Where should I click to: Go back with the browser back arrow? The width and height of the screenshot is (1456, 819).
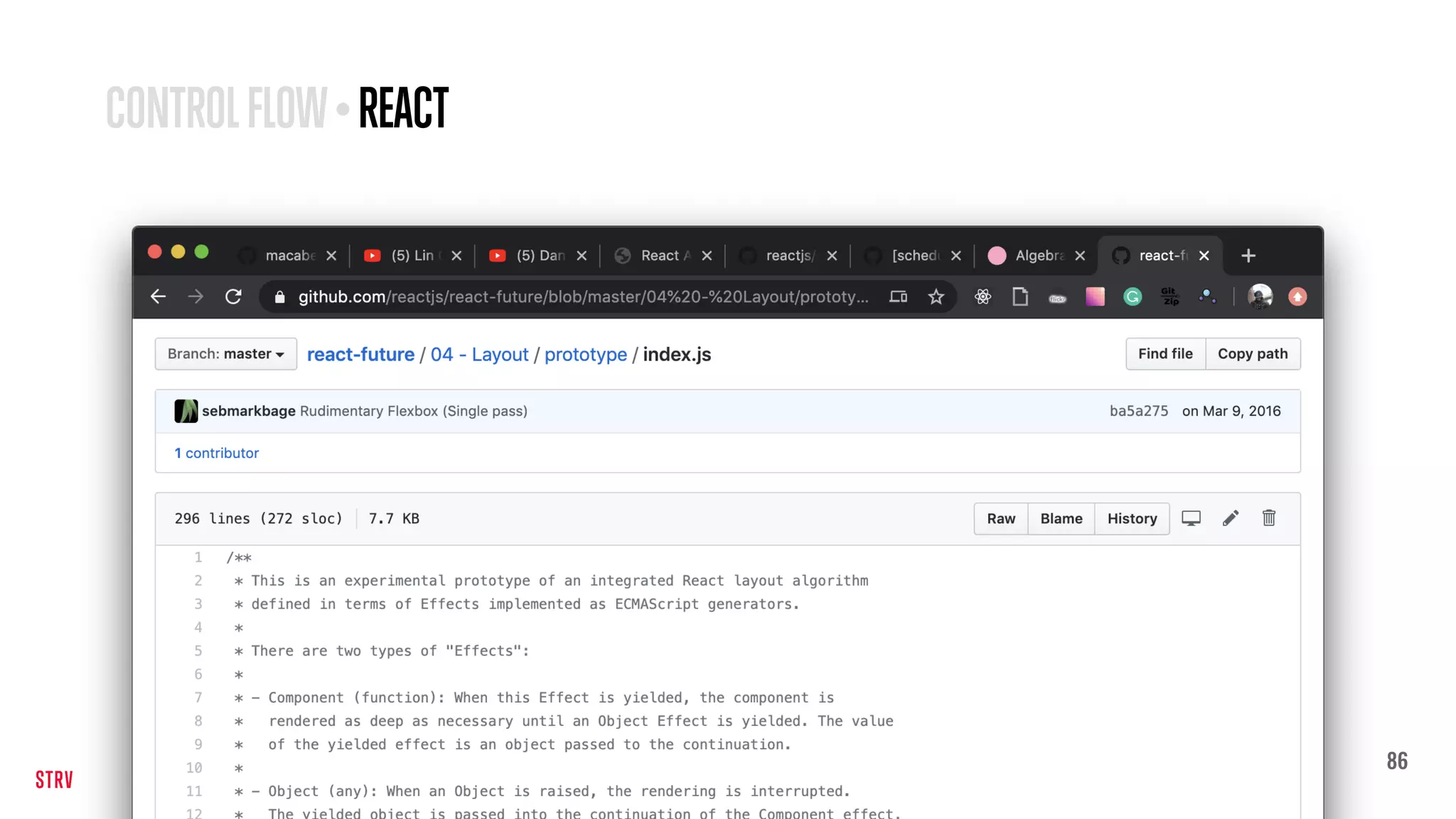click(158, 296)
